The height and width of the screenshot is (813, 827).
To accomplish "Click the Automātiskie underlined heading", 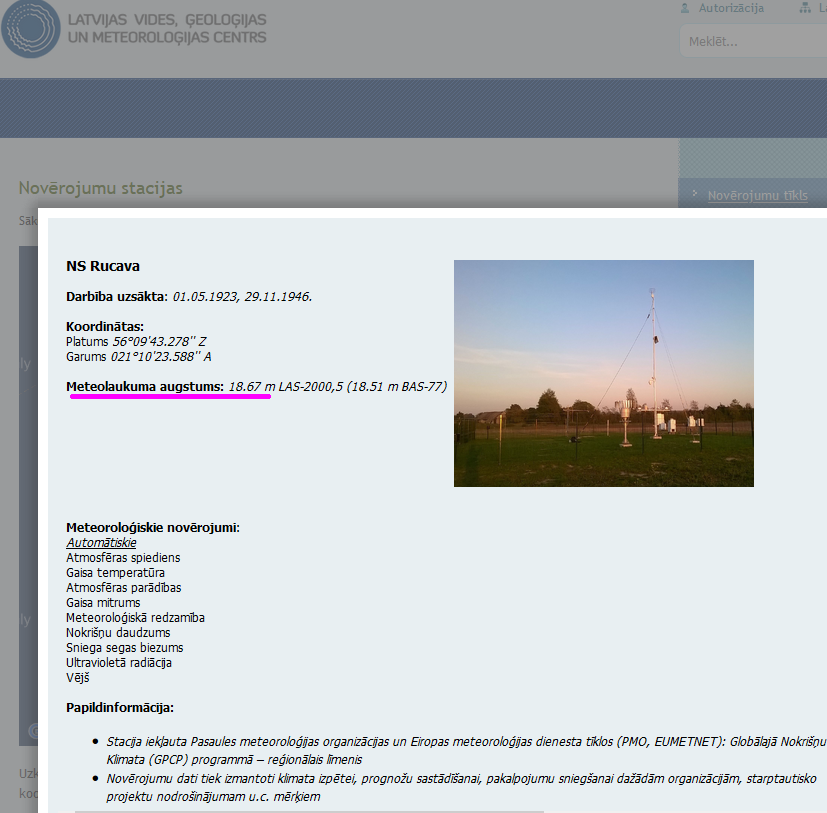I will 101,543.
